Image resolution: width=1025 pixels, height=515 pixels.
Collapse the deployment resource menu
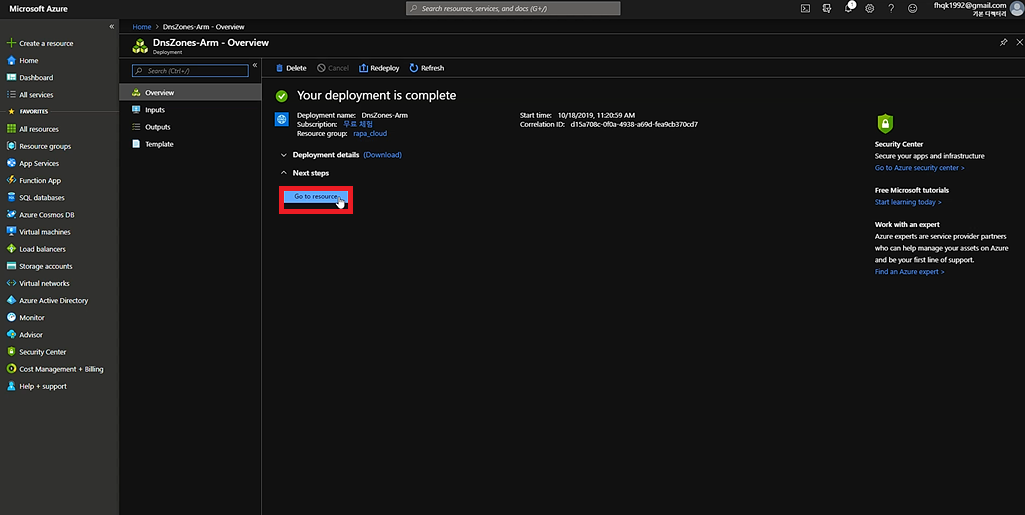pyautogui.click(x=255, y=65)
